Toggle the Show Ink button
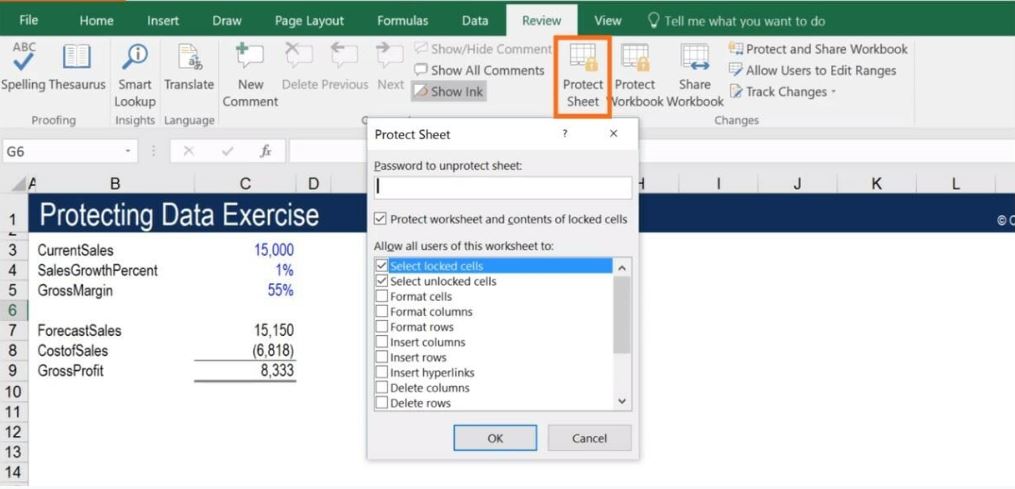The width and height of the screenshot is (1015, 489). click(x=449, y=91)
